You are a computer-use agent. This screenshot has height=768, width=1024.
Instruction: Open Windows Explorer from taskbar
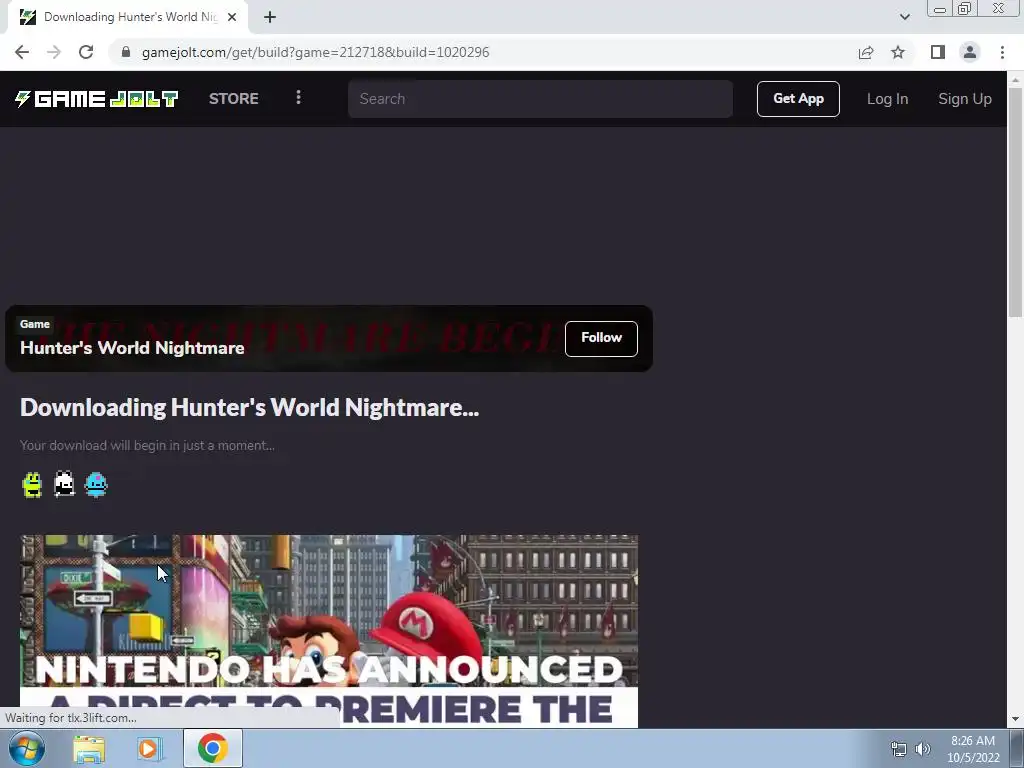[89, 748]
